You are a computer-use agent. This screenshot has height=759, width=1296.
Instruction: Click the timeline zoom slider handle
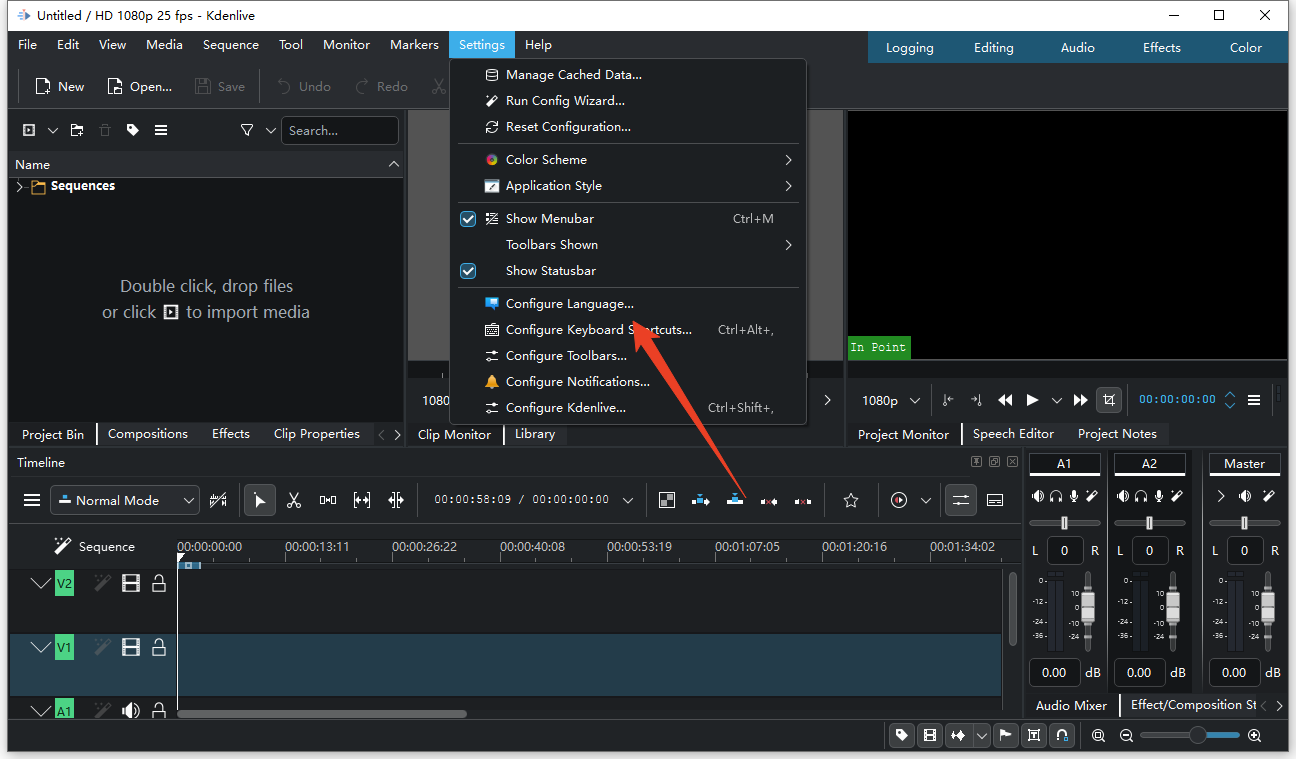tap(1197, 736)
